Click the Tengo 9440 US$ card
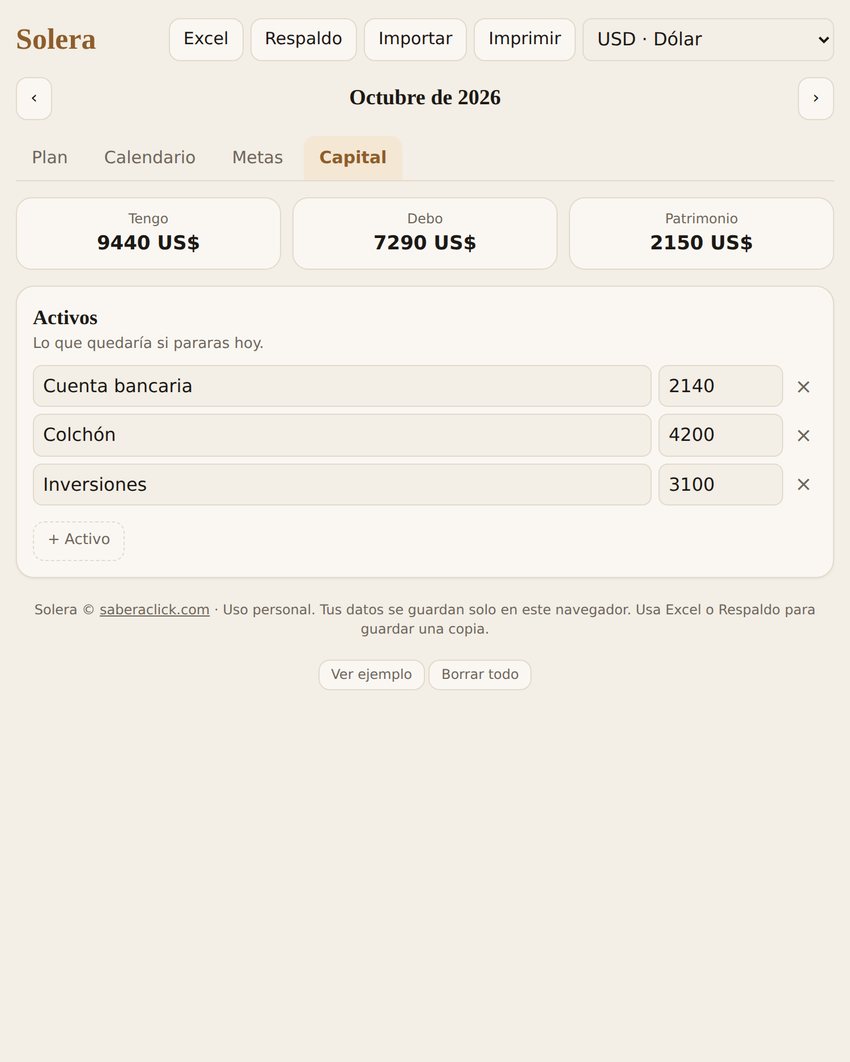This screenshot has height=1062, width=850. pos(148,234)
